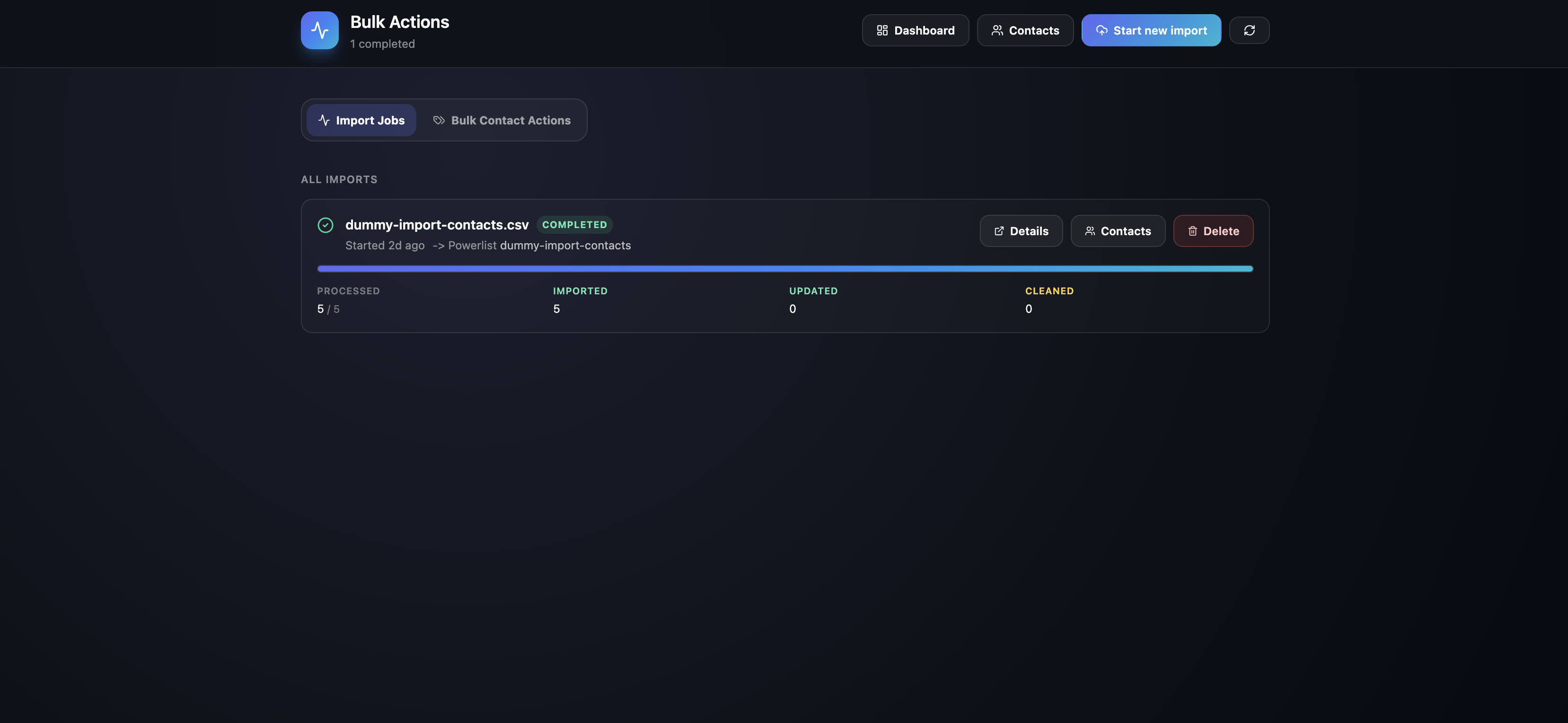Click the Started 2d ago text
This screenshot has width=1568, height=723.
(x=385, y=245)
